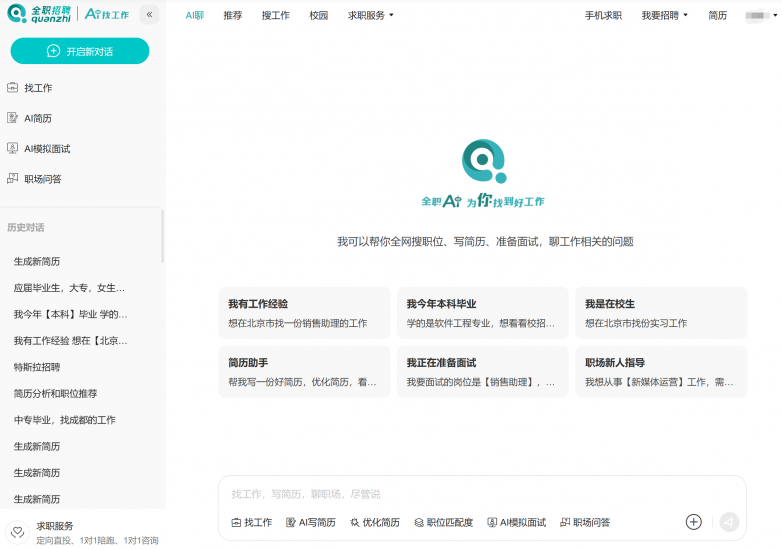Open the user account avatar menu

(761, 16)
